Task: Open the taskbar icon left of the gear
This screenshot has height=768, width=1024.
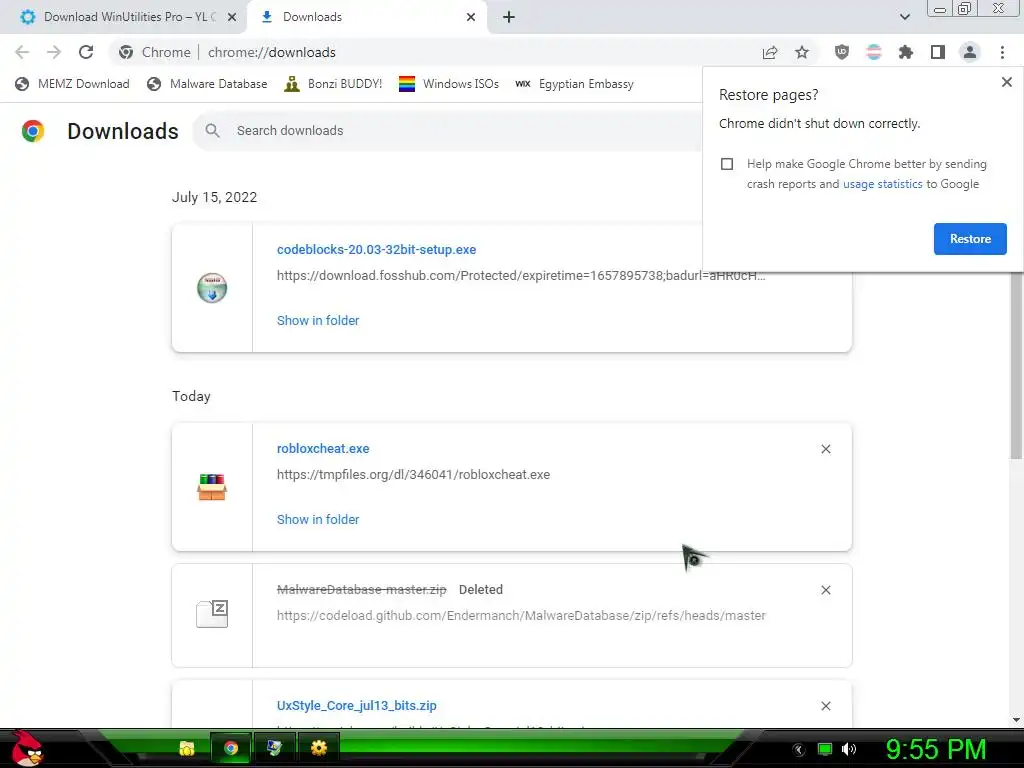Action: coord(274,748)
